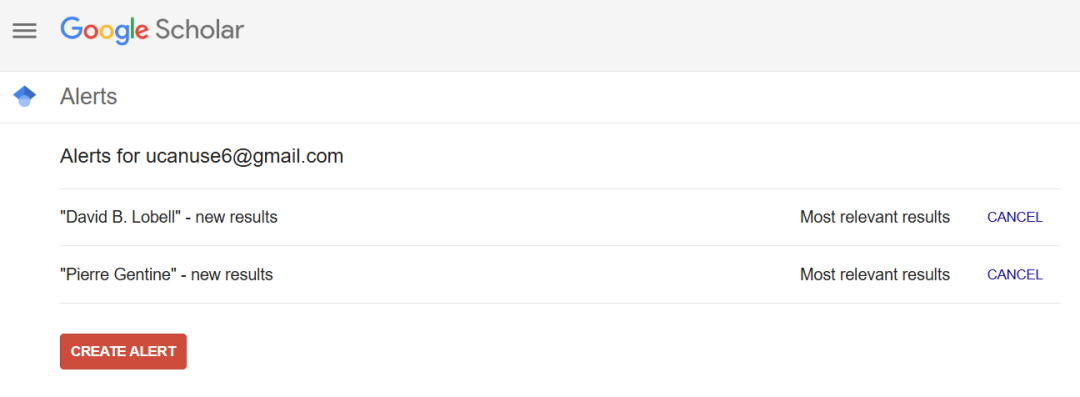Click the gray "Scholar" word in logo

199,30
